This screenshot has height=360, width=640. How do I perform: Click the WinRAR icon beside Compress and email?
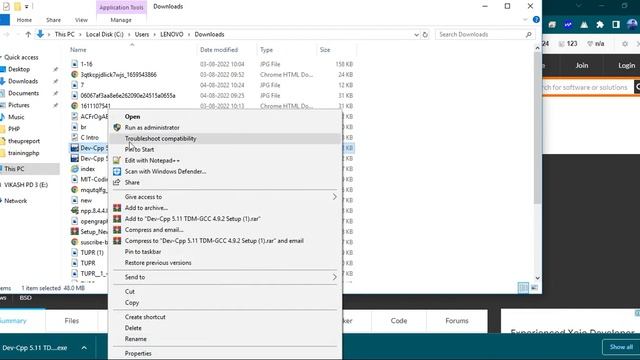pos(117,230)
